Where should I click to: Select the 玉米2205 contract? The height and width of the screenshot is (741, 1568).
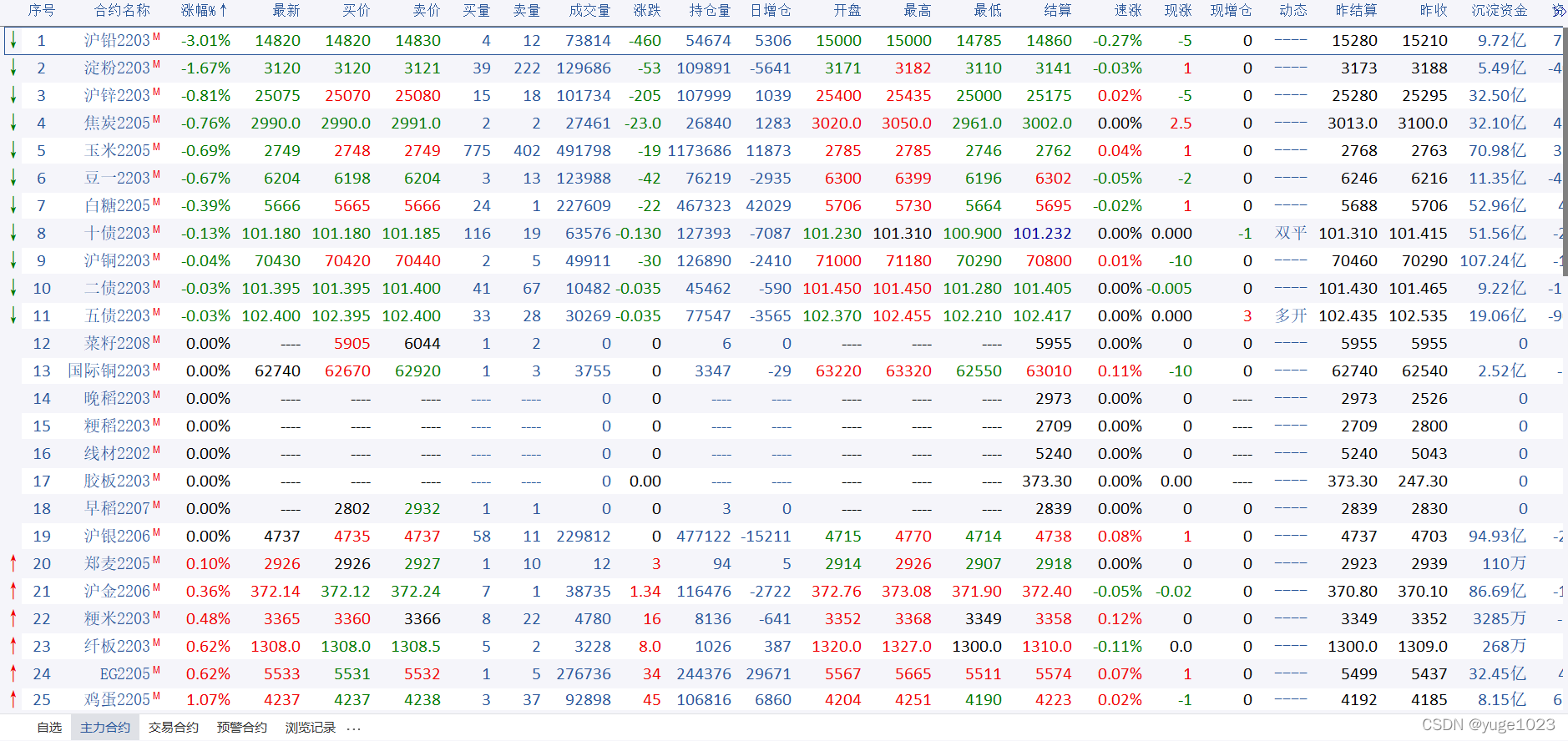(x=117, y=150)
